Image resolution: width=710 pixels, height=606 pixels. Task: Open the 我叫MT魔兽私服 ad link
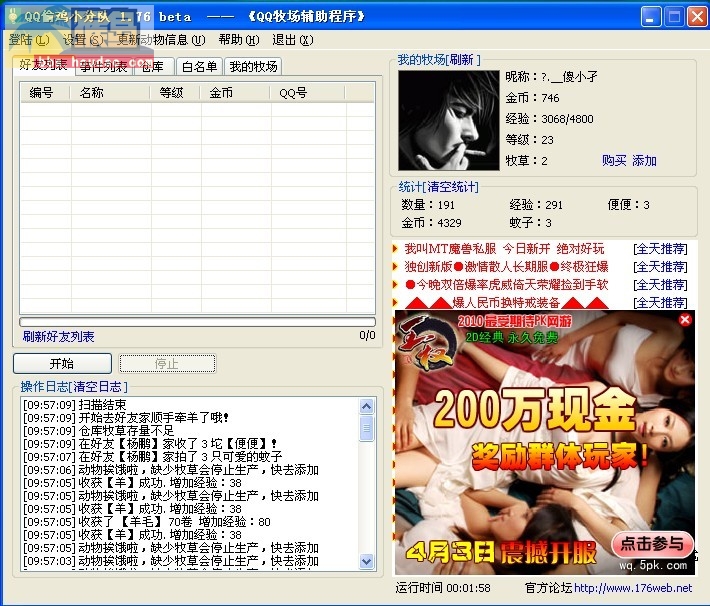[504, 249]
